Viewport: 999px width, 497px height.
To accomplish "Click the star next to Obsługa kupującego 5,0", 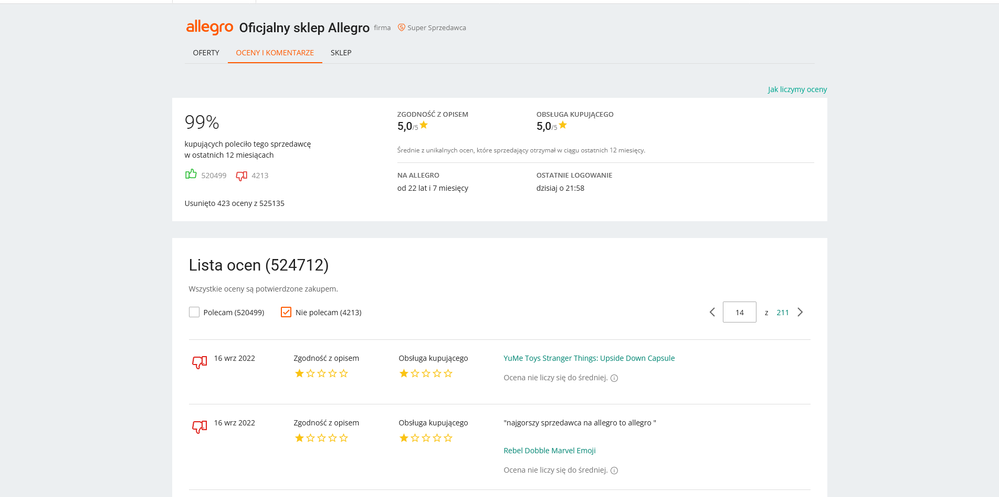I will point(563,126).
